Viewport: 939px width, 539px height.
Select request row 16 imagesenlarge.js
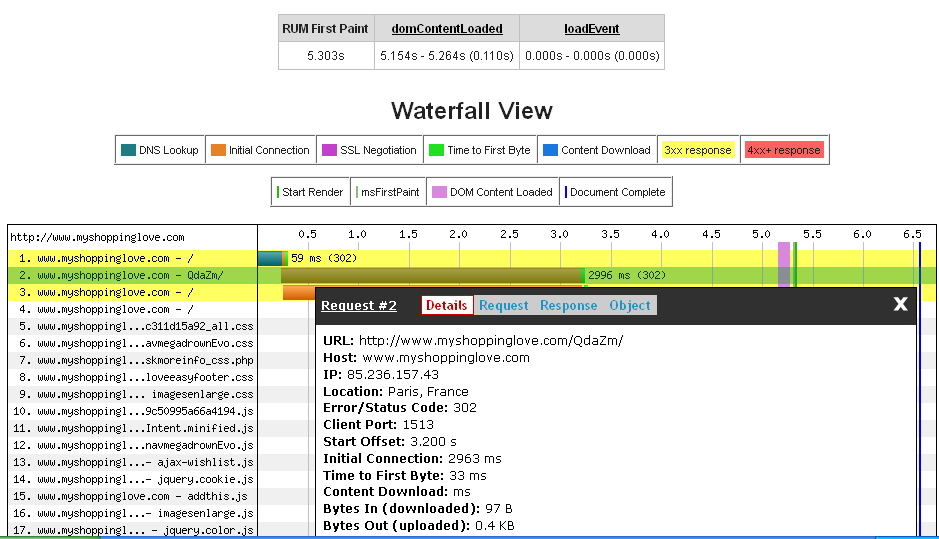132,513
